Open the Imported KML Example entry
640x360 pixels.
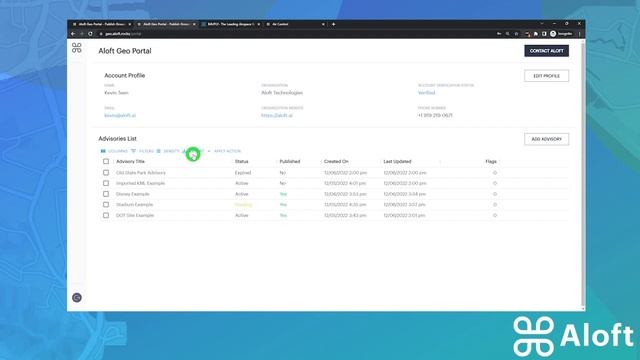(x=140, y=183)
